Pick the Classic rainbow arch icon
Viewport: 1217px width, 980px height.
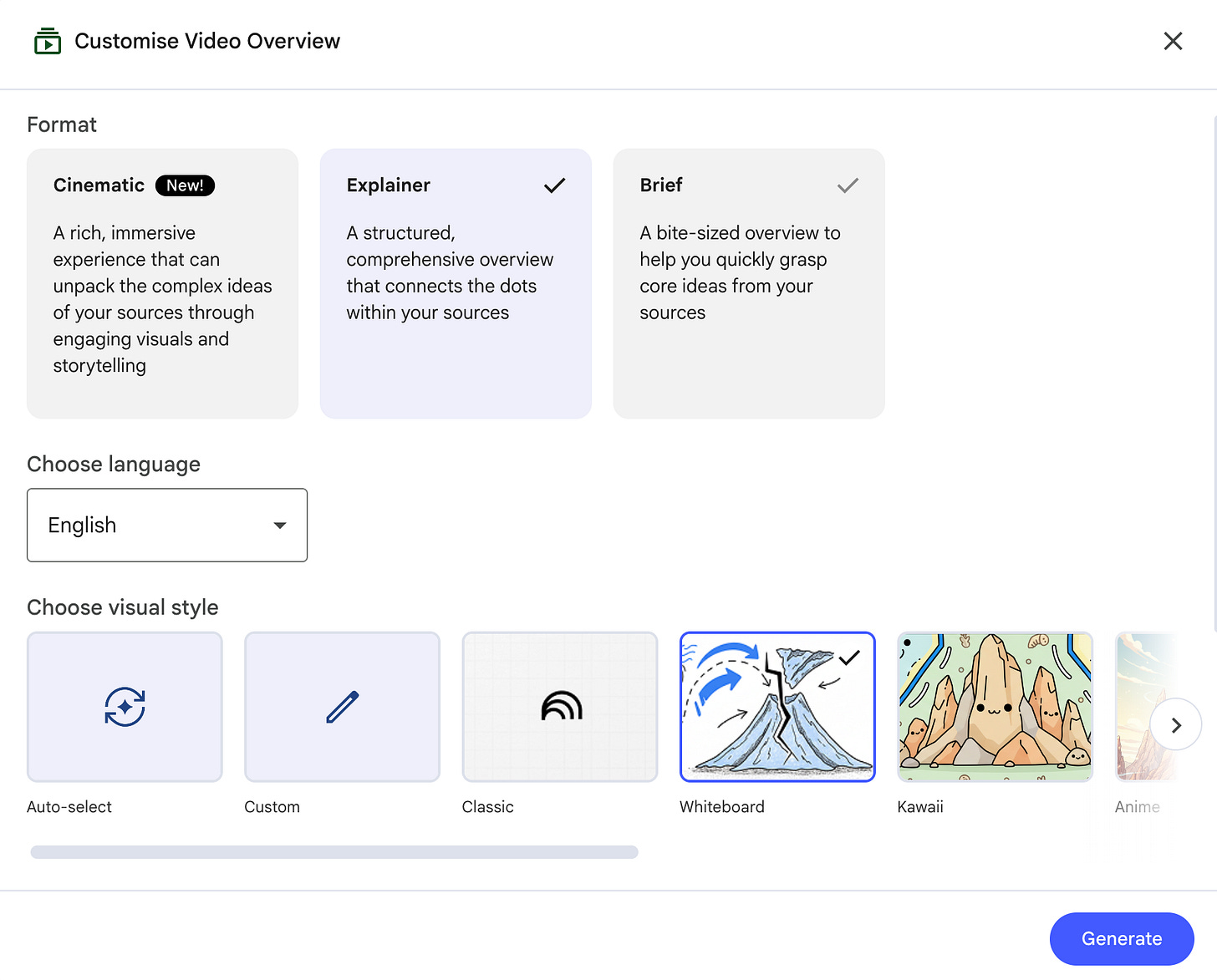(x=561, y=706)
